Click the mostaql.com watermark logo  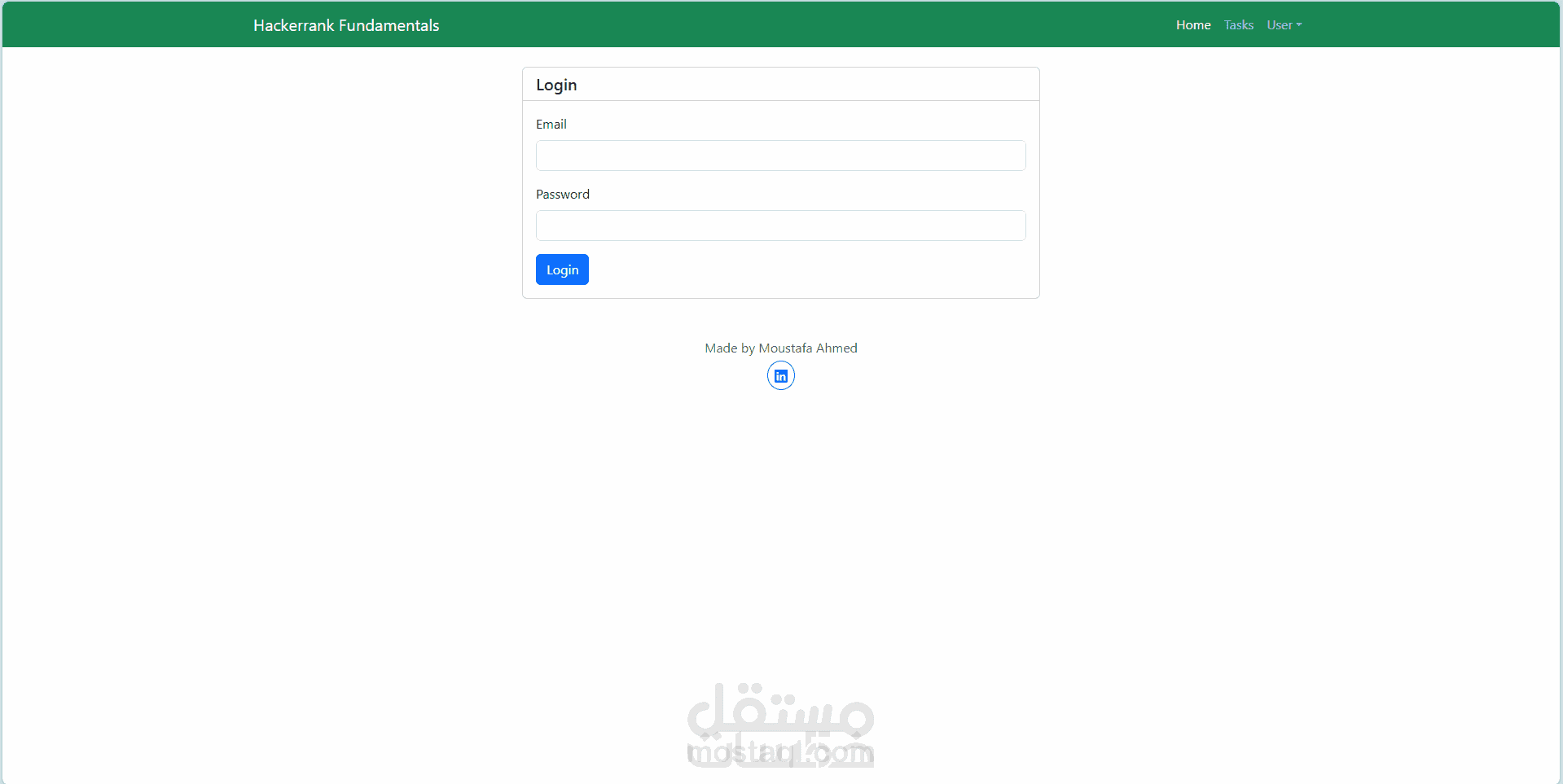click(780, 725)
